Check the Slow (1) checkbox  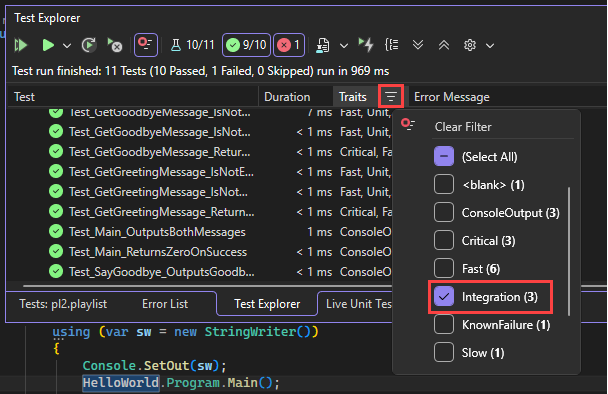pyautogui.click(x=444, y=352)
